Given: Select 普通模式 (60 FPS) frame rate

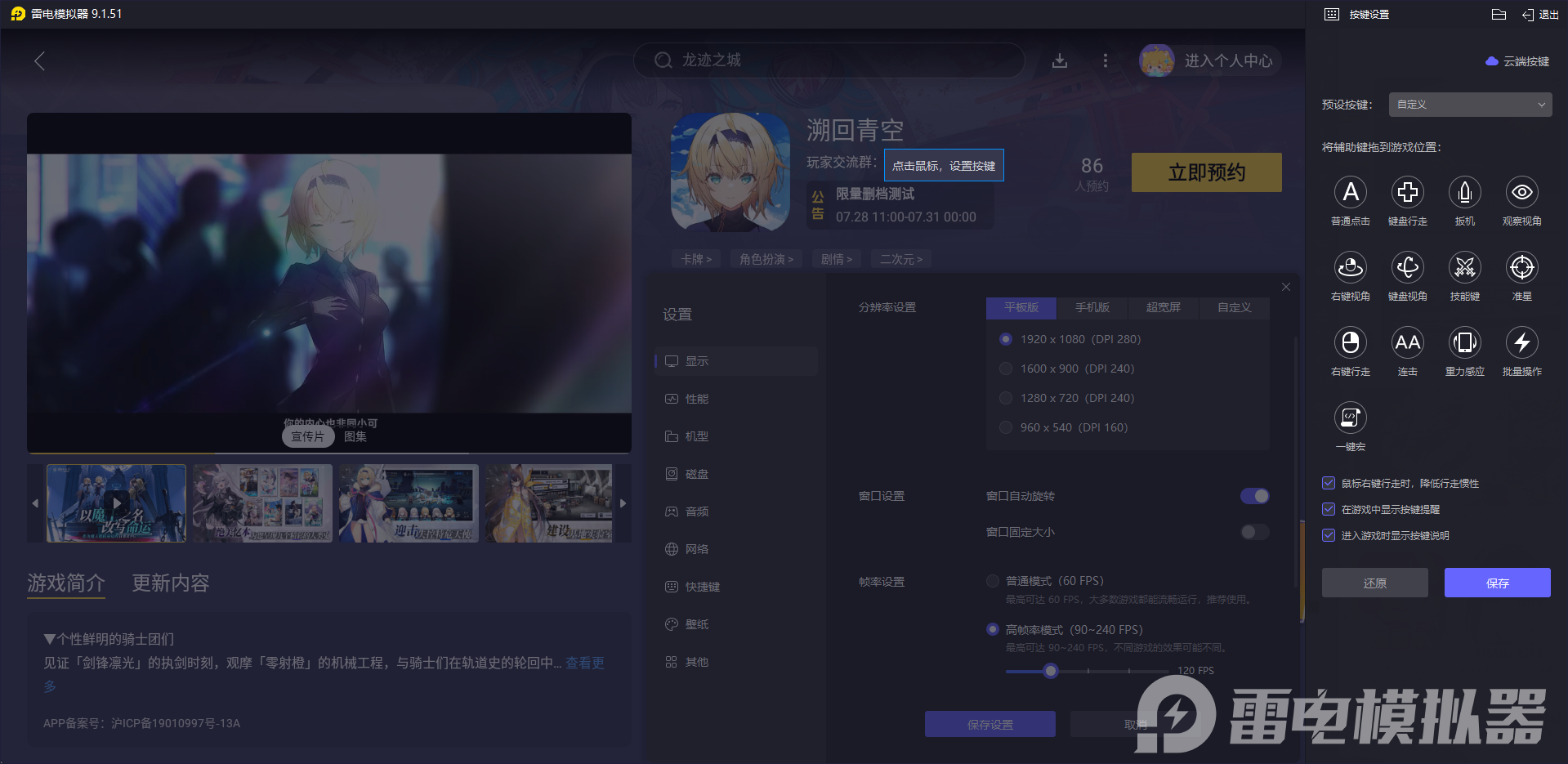Looking at the screenshot, I should click(993, 581).
